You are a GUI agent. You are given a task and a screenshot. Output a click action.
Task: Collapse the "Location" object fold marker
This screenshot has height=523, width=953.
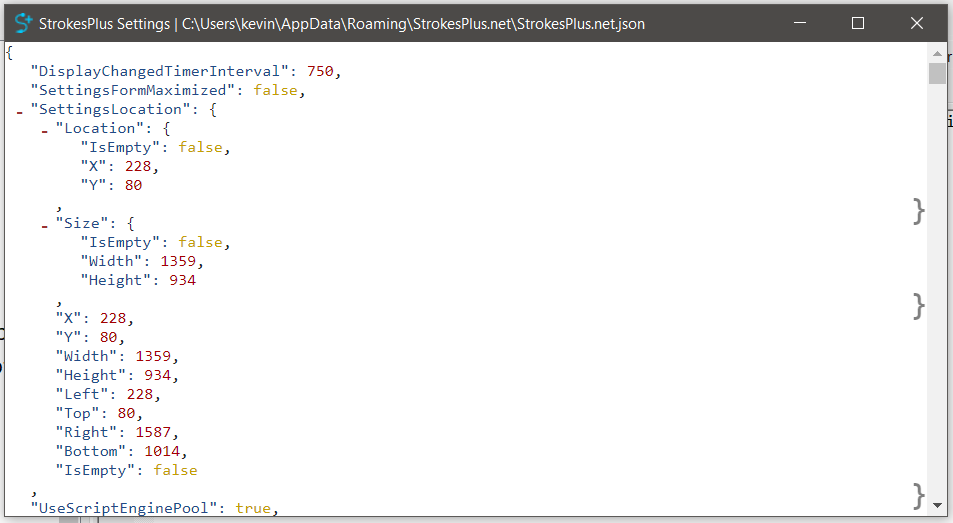click(44, 131)
